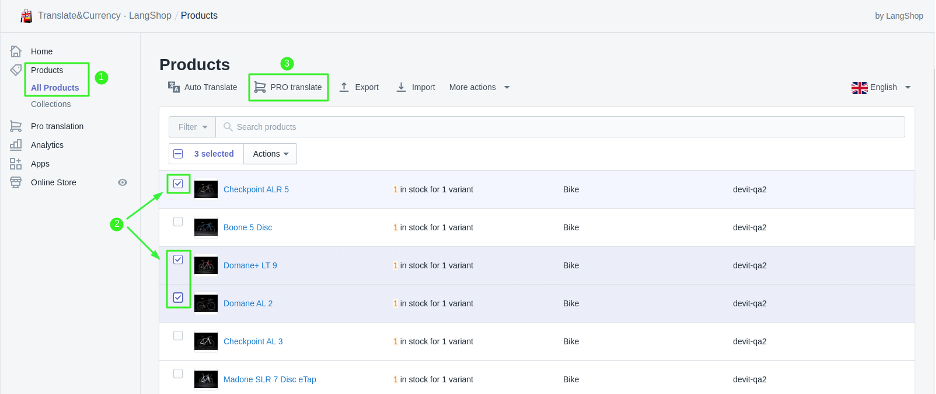936x394 pixels.
Task: Click the Search products input field
Action: click(x=561, y=127)
